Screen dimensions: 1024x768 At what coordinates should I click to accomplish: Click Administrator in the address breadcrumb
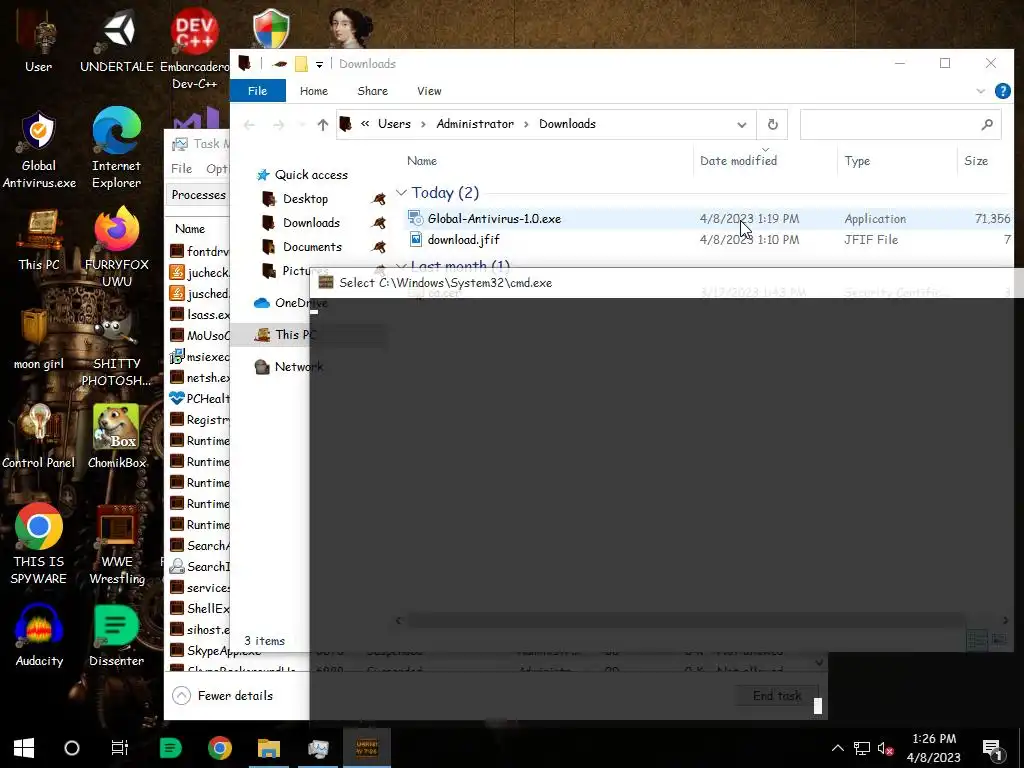point(475,124)
